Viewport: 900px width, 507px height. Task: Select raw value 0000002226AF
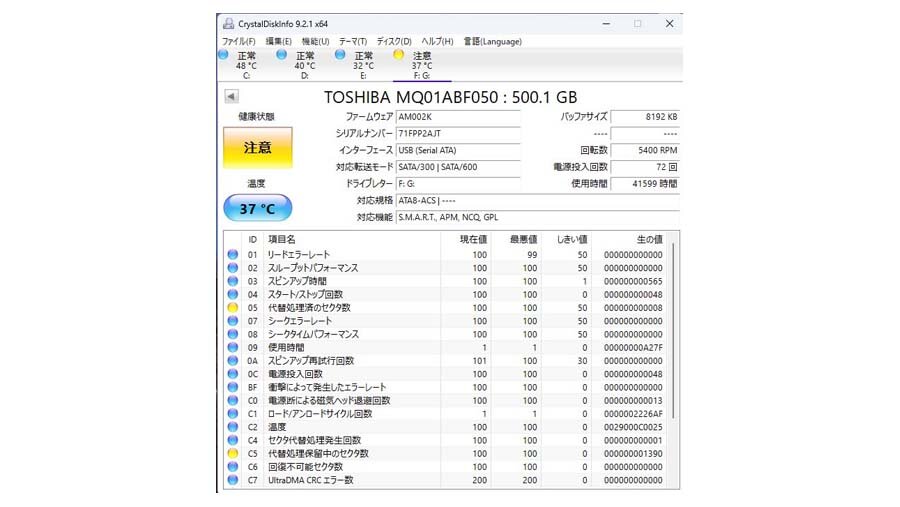click(x=633, y=414)
